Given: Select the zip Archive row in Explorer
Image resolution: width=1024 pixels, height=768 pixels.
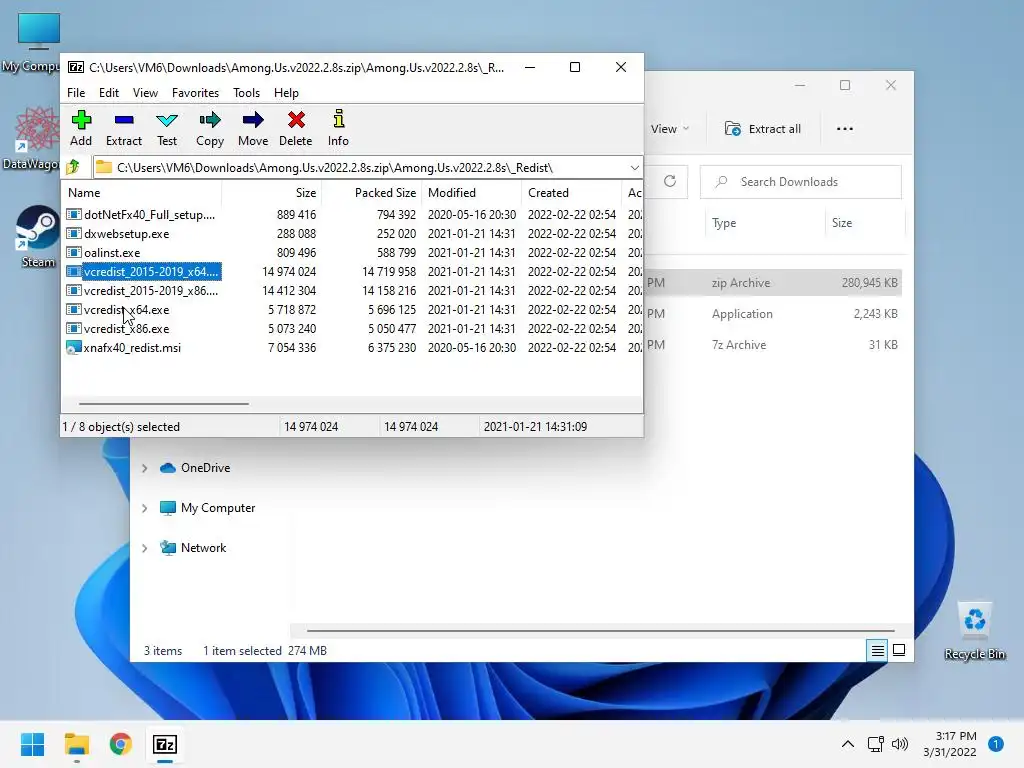Looking at the screenshot, I should click(773, 283).
